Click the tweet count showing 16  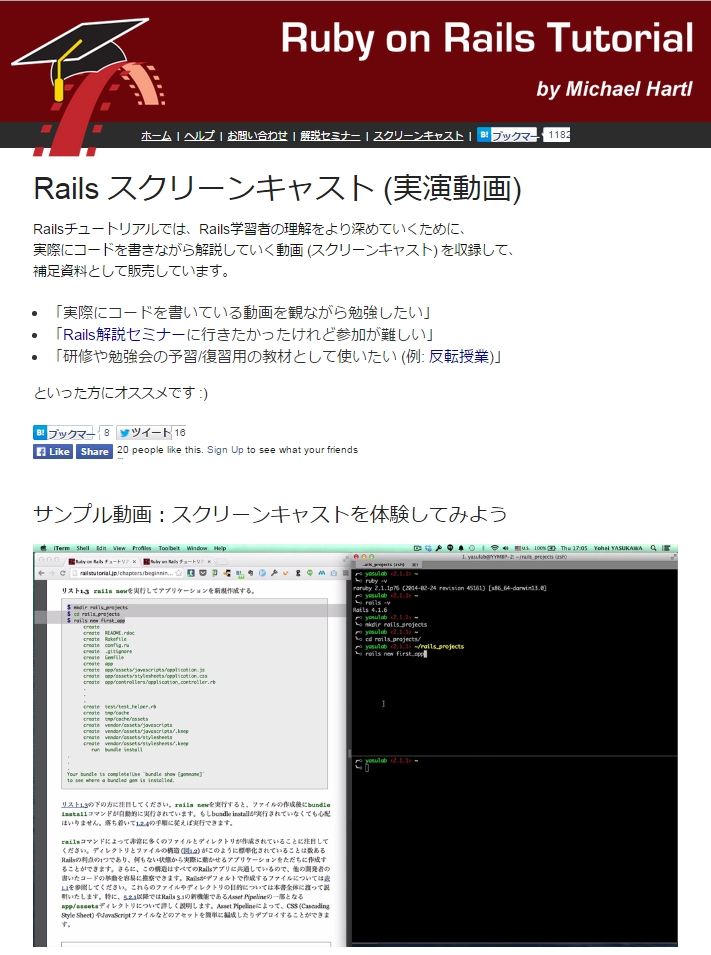[179, 432]
